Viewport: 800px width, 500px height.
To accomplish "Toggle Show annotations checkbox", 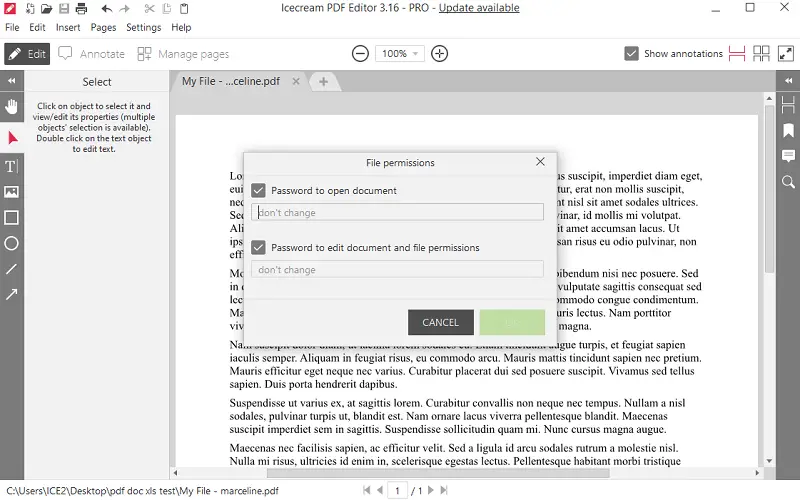I will (x=631, y=53).
